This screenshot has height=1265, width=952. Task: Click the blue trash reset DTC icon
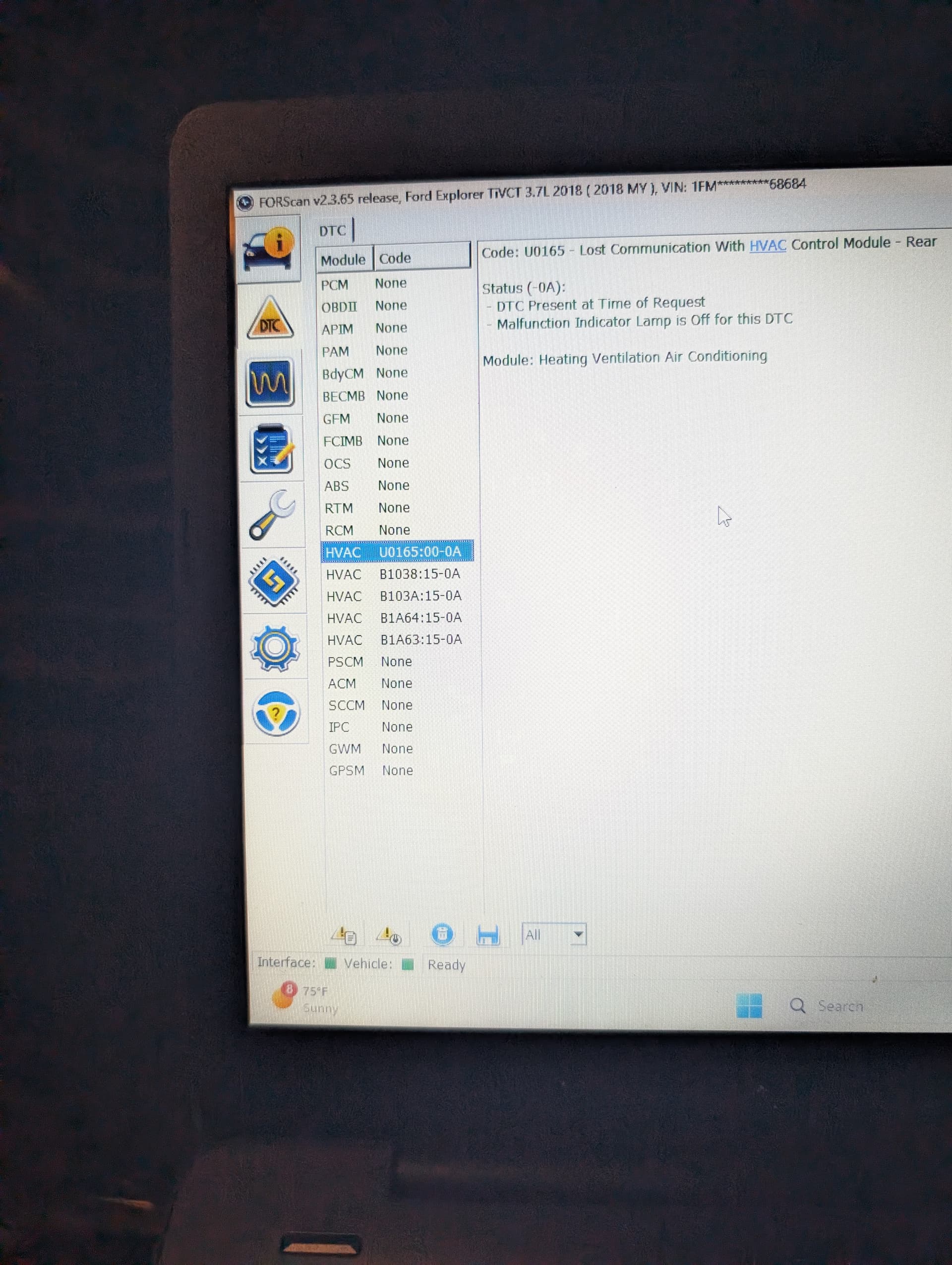tap(442, 935)
